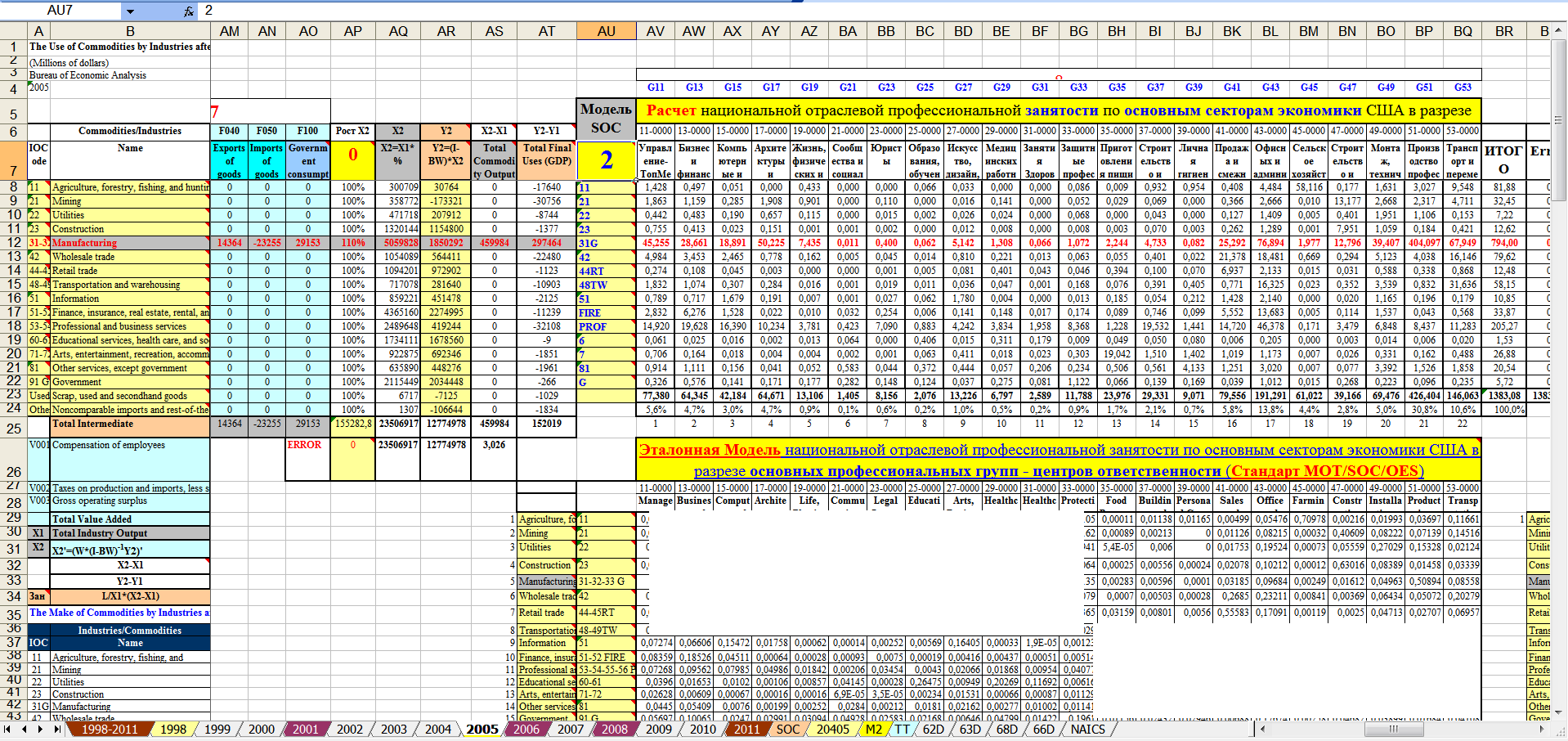Switch to the NAICS sheet tab
Viewport: 1568px width, 741px height.
click(1087, 729)
